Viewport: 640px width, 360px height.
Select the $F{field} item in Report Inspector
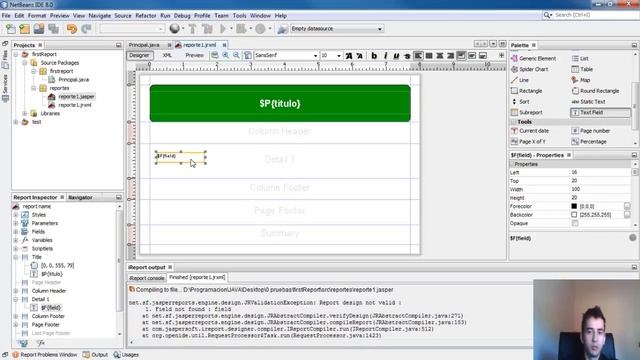(51, 308)
